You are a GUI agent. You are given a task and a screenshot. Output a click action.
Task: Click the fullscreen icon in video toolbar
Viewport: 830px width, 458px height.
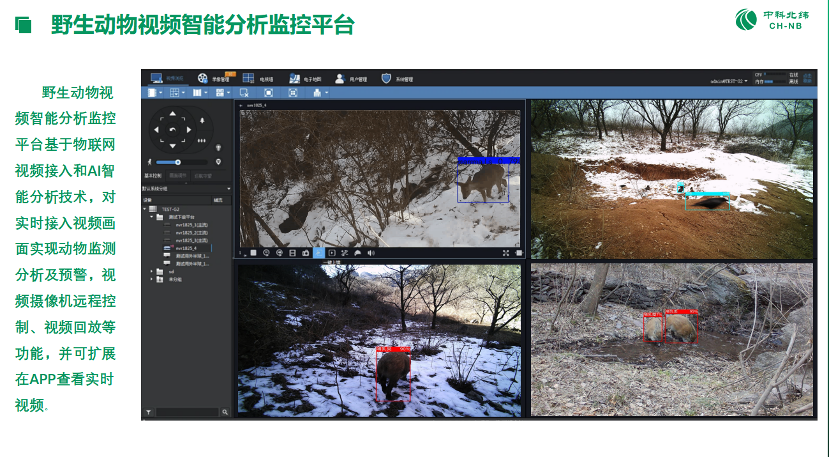coord(506,253)
